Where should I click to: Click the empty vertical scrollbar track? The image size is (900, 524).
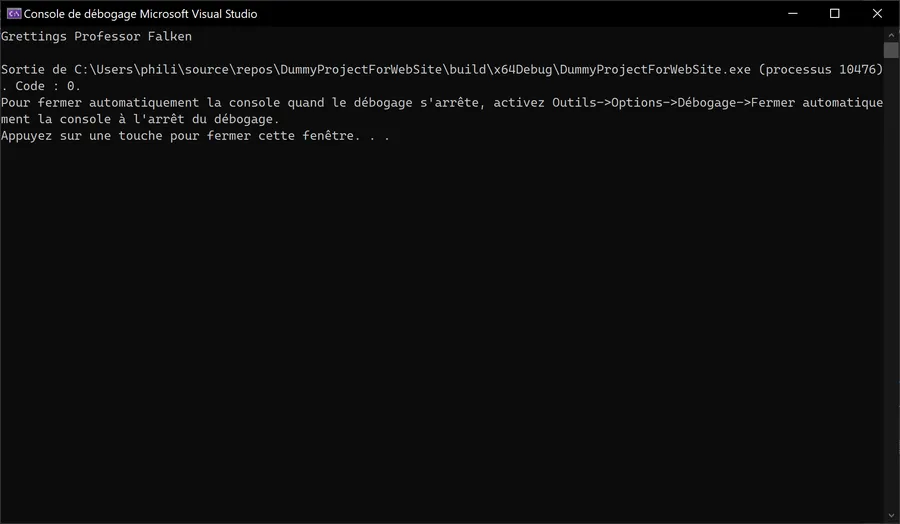[x=891, y=281]
